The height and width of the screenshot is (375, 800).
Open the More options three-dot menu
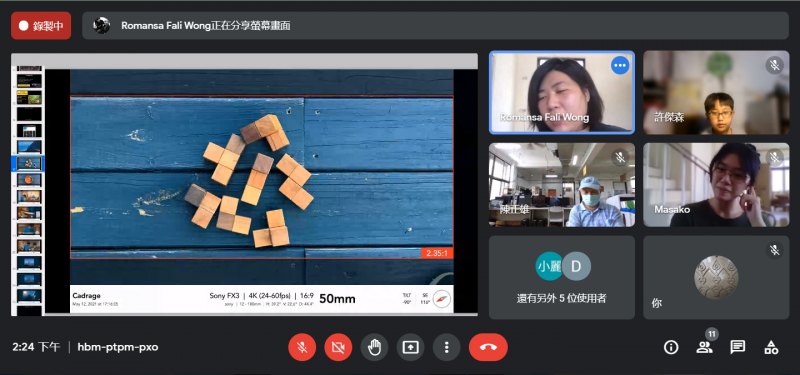[446, 347]
